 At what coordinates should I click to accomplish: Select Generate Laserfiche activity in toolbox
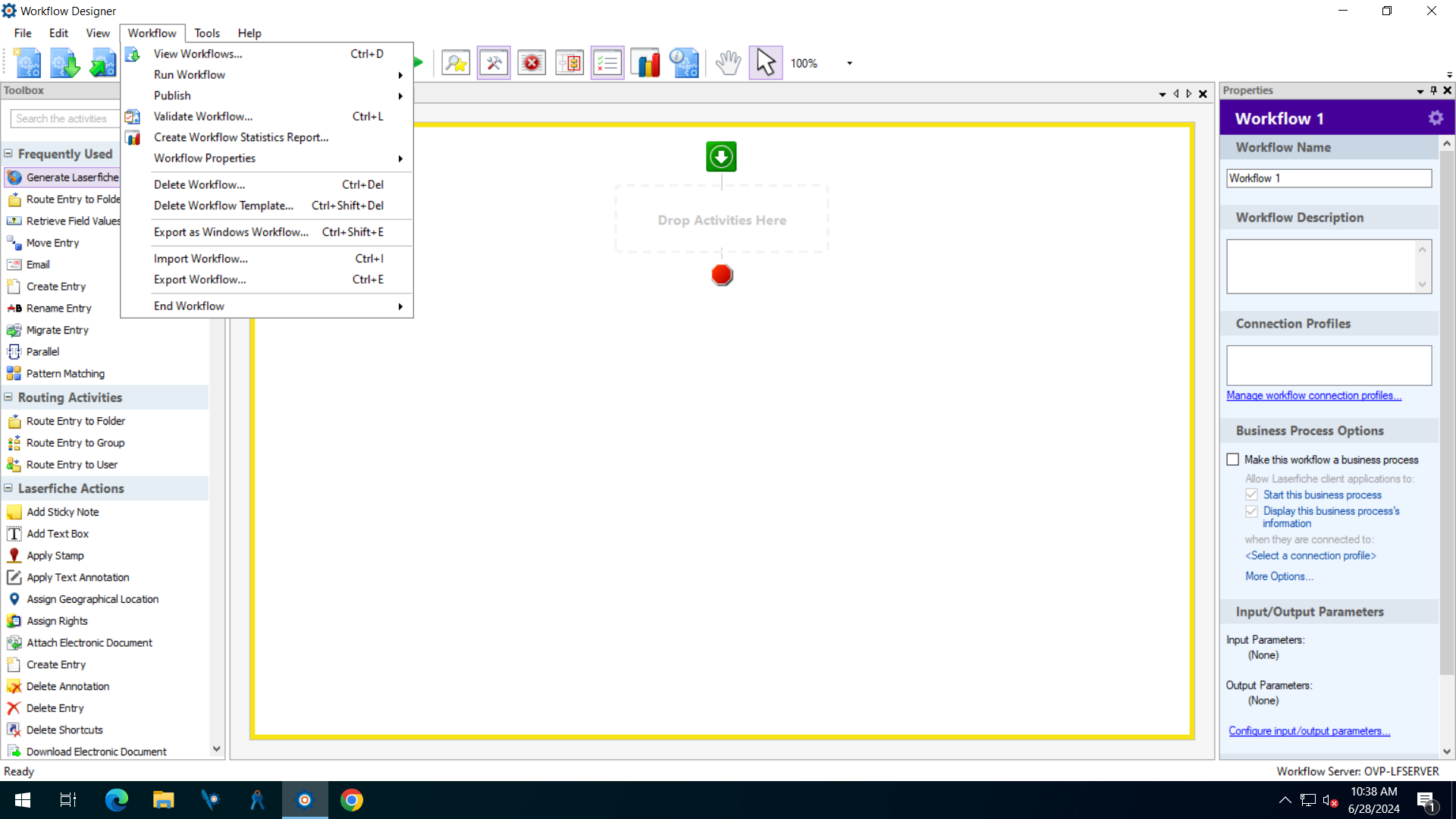click(63, 177)
